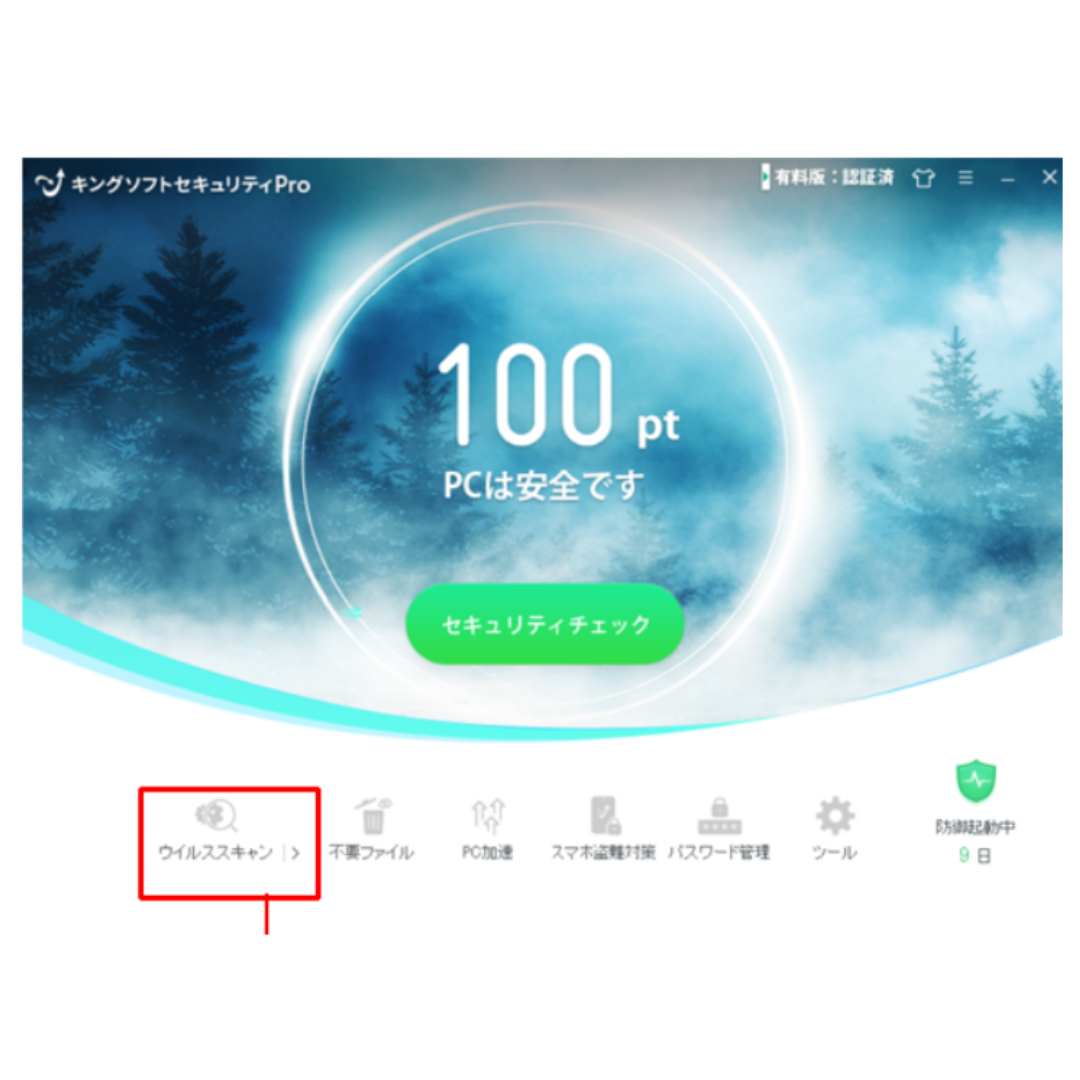The width and height of the screenshot is (1080, 1080).
Task: Click the PCは安全です status text
Action: [543, 485]
